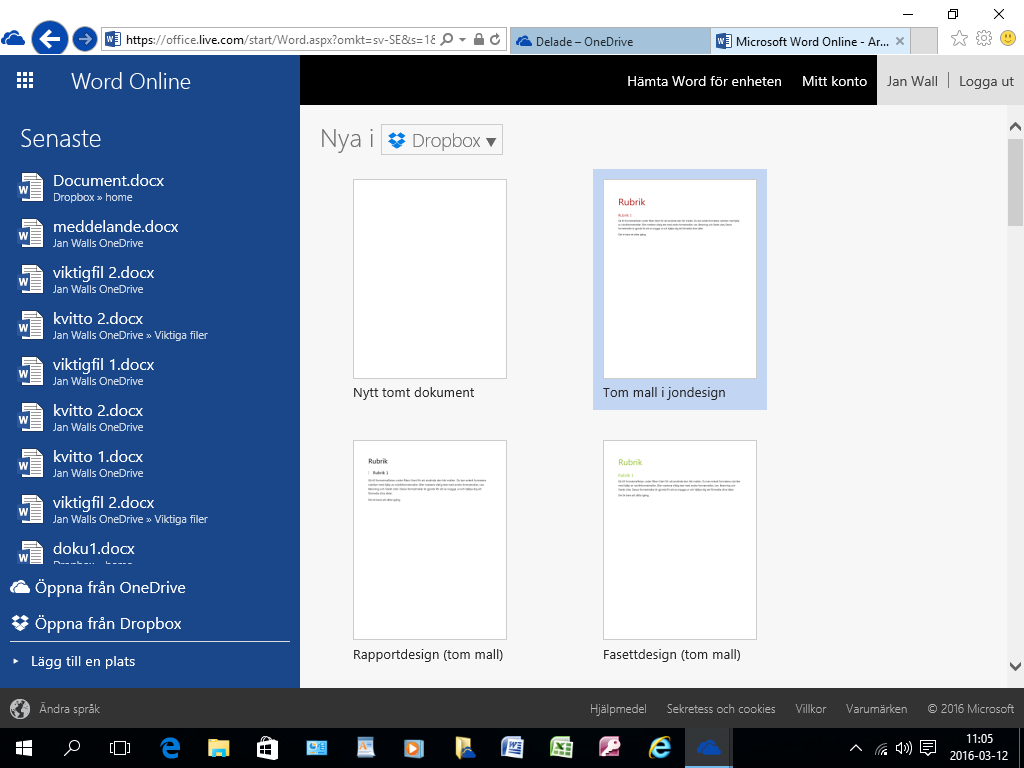This screenshot has height=768, width=1024.
Task: Open the app launcher grid icon
Action: (25, 80)
